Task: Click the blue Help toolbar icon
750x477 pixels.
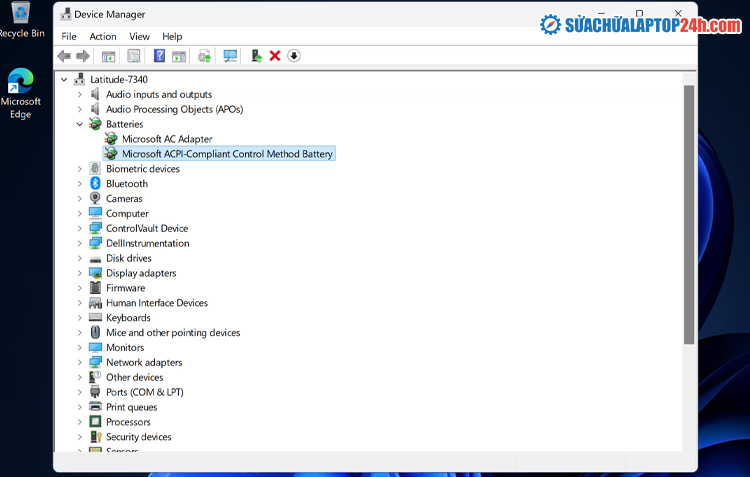Action: click(159, 56)
